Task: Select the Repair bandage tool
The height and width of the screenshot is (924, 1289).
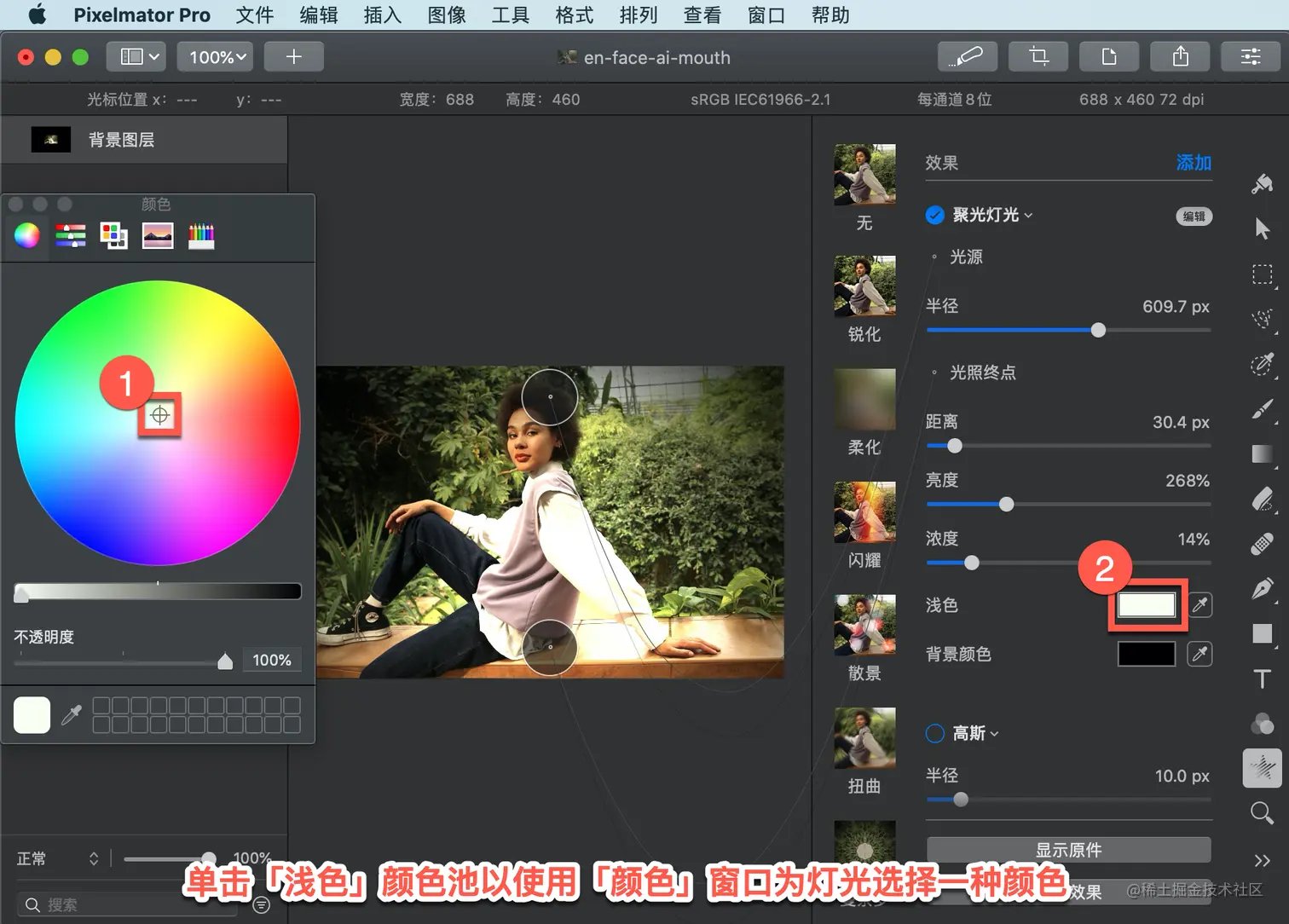Action: pos(1263,544)
